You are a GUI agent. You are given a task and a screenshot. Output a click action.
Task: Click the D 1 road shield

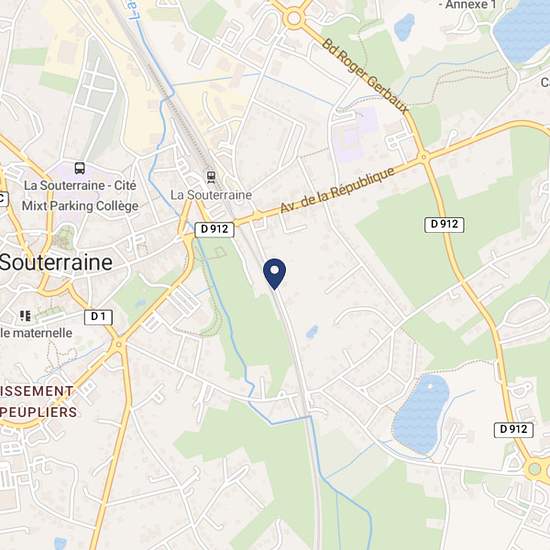pos(98,317)
